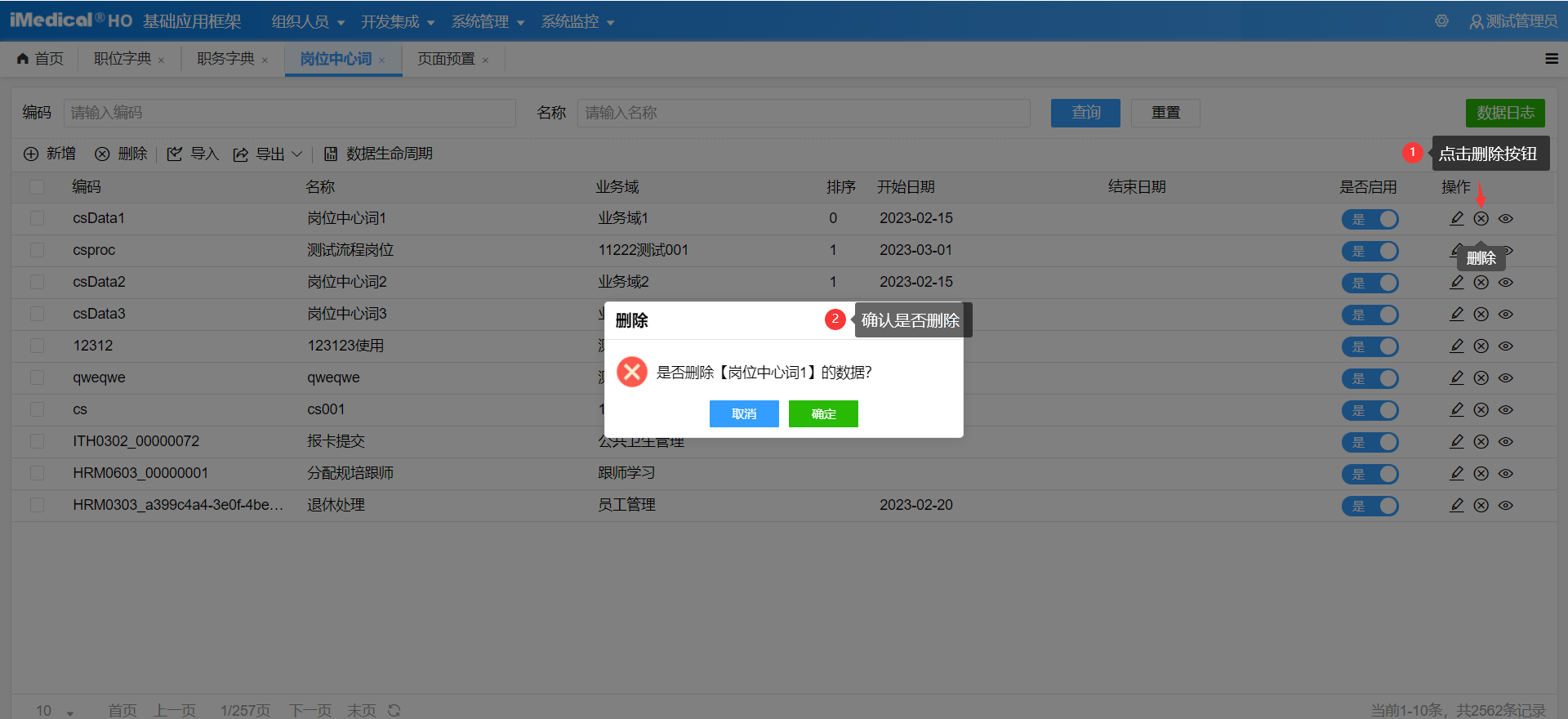Switch to the 职务字典 tab
Screen dimensions: 1568x719
[225, 59]
